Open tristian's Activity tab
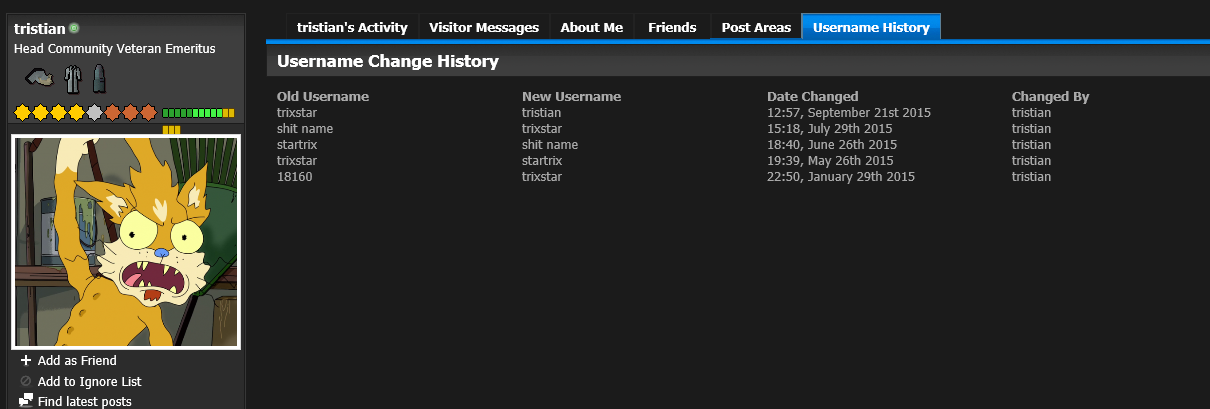 (x=352, y=27)
